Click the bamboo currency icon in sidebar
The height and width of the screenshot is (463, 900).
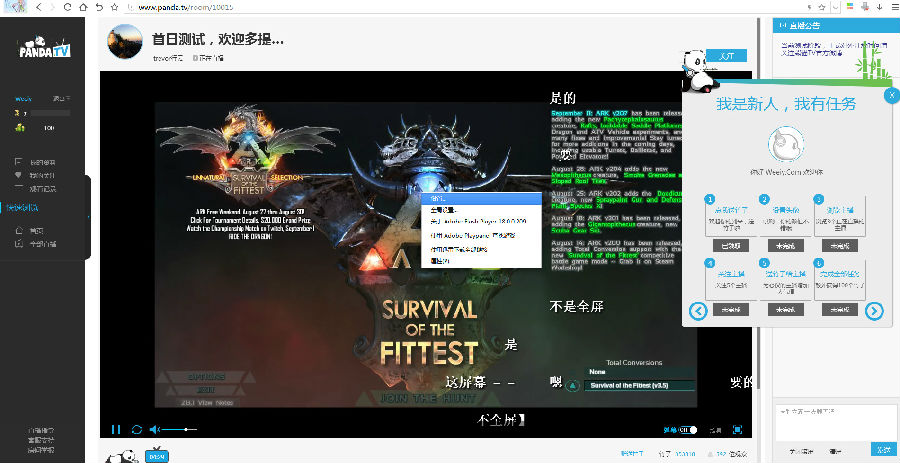[20, 127]
